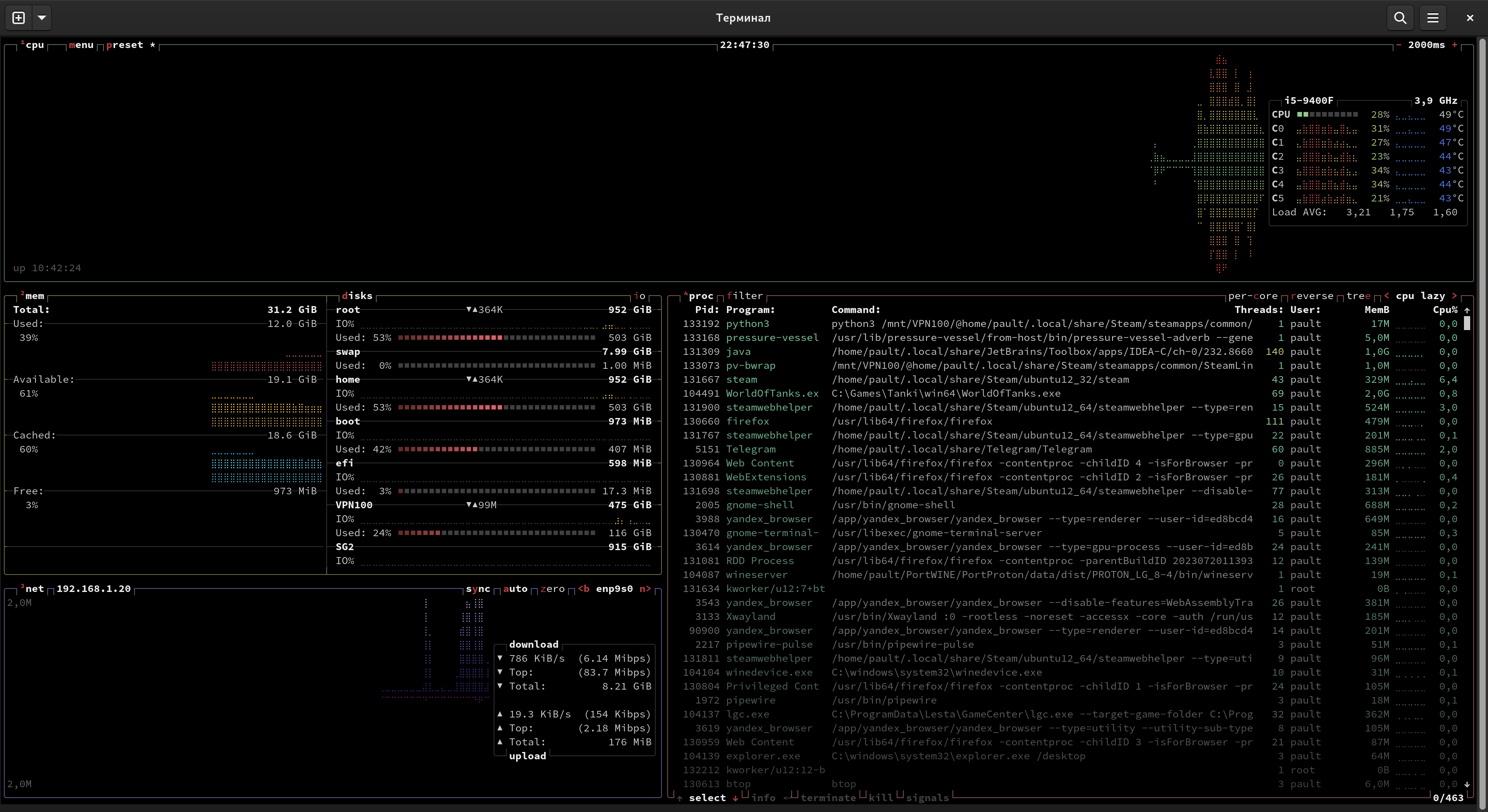Move process selection down with red arrow
The width and height of the screenshot is (1488, 812).
coord(735,798)
